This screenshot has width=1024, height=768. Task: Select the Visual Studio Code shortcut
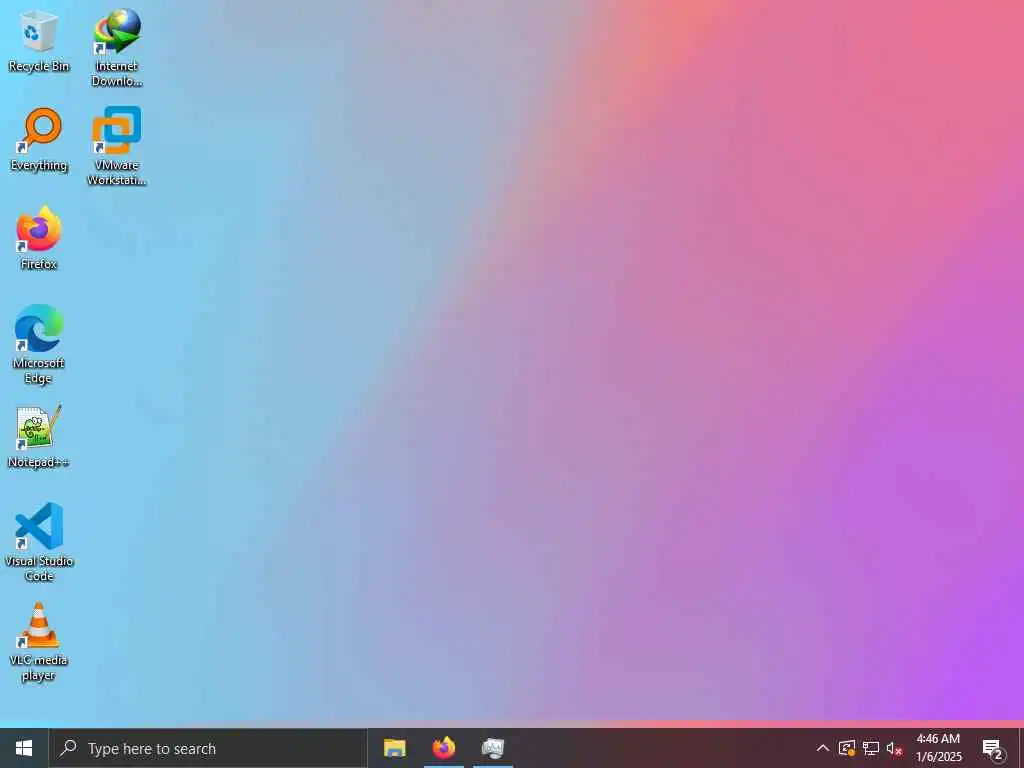[x=39, y=542]
